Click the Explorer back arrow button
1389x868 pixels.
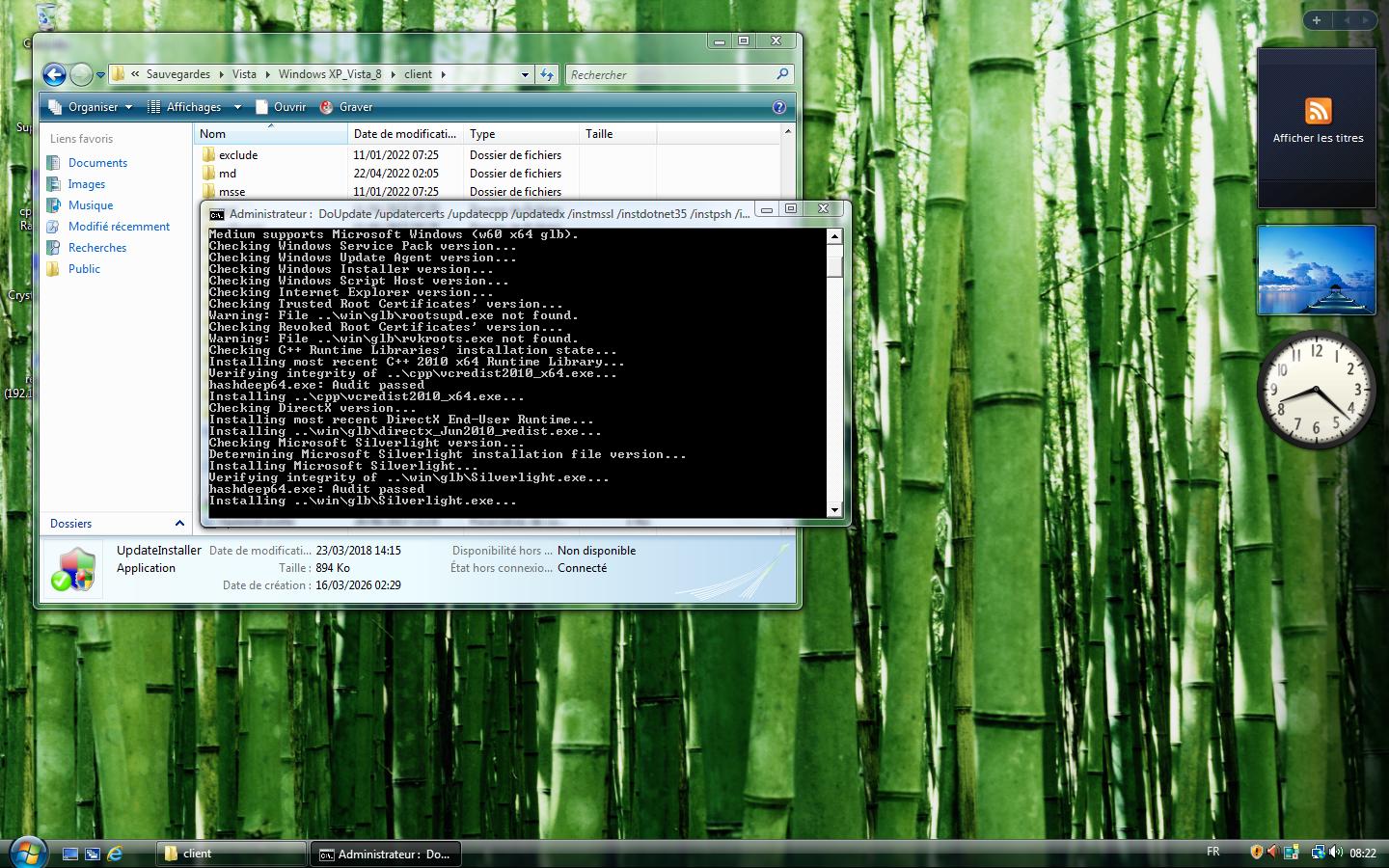pos(54,74)
